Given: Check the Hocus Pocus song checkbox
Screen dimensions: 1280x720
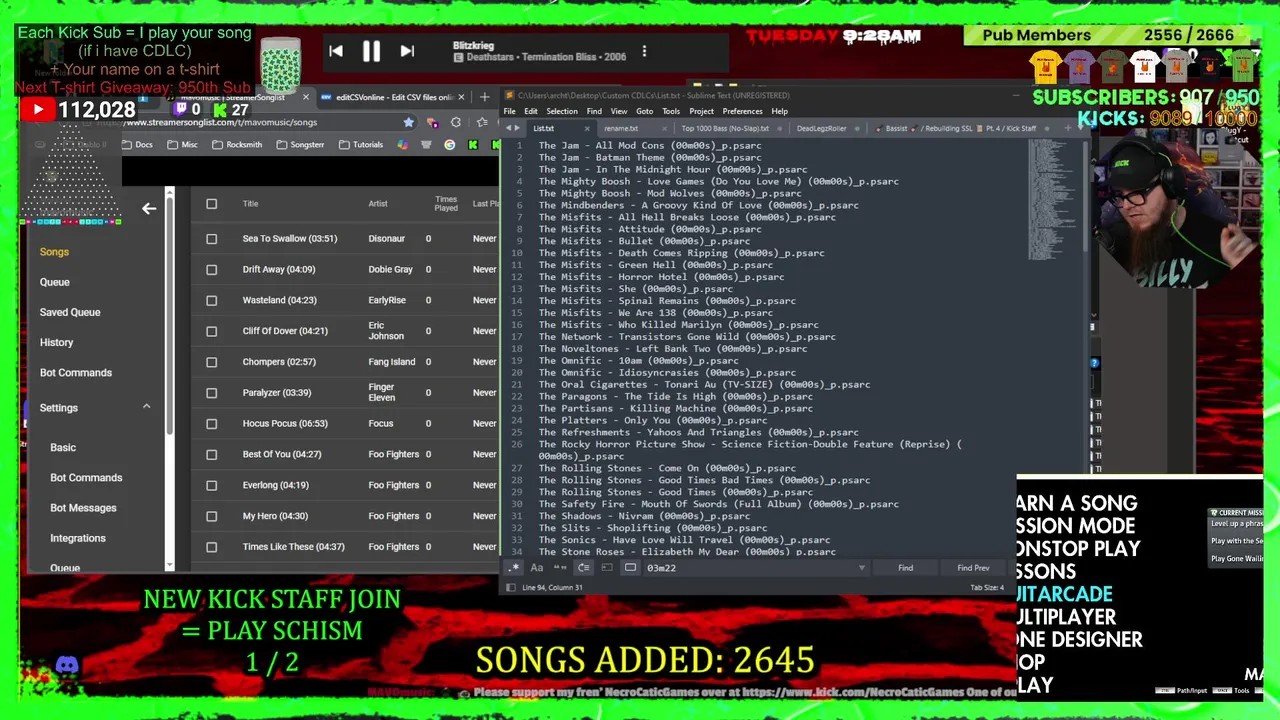Looking at the screenshot, I should click(x=211, y=423).
